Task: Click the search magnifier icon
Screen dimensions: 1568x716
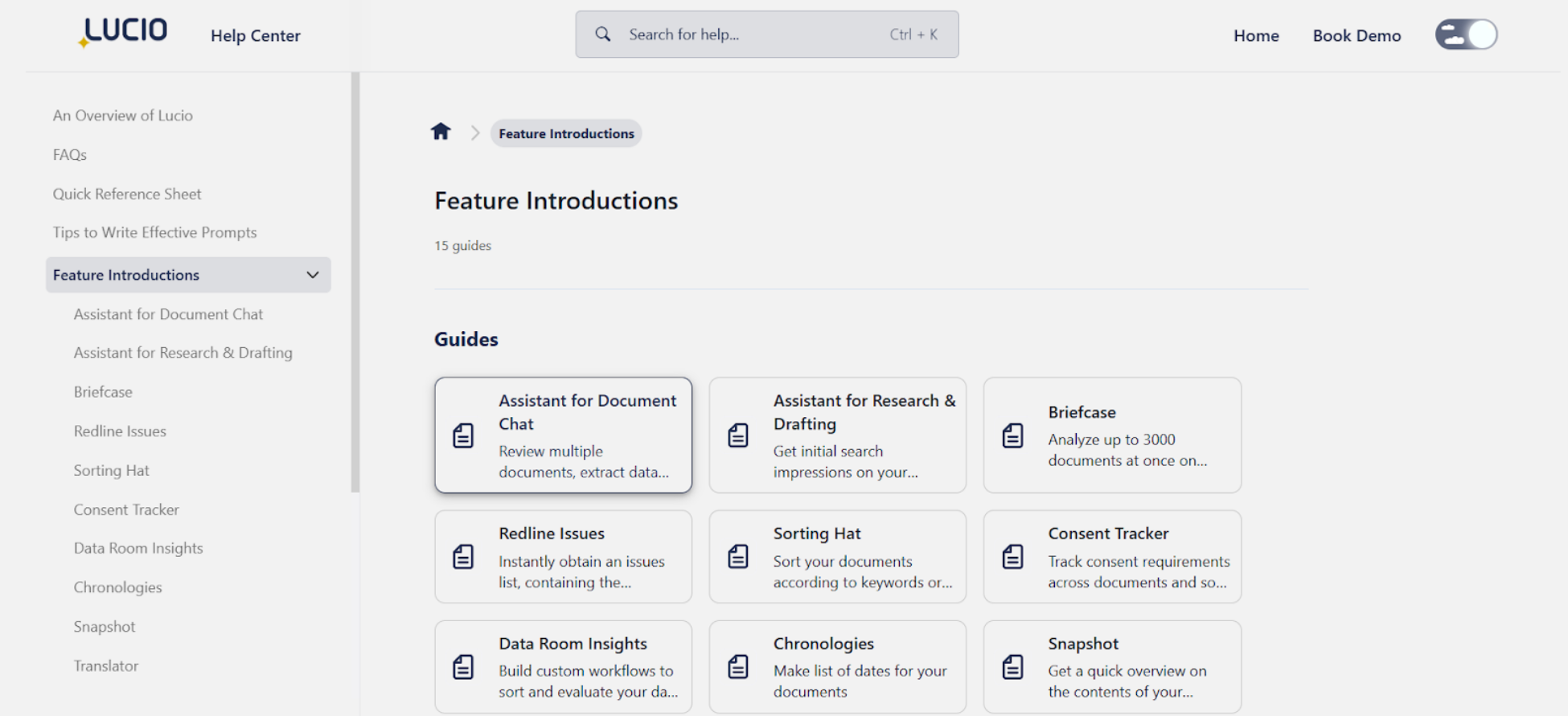Action: [602, 35]
